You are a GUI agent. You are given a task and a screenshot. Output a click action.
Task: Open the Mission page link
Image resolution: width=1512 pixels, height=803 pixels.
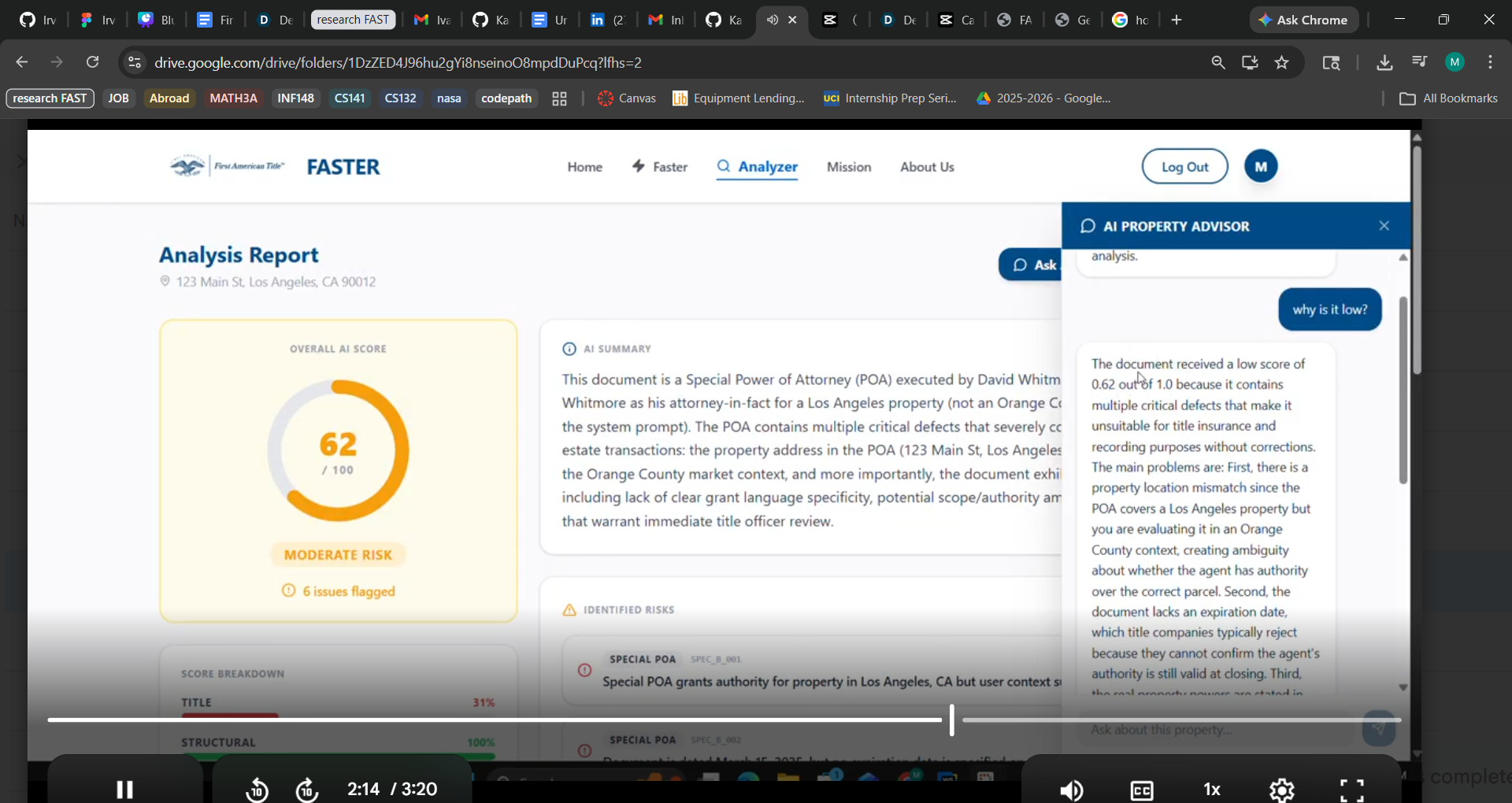tap(849, 167)
